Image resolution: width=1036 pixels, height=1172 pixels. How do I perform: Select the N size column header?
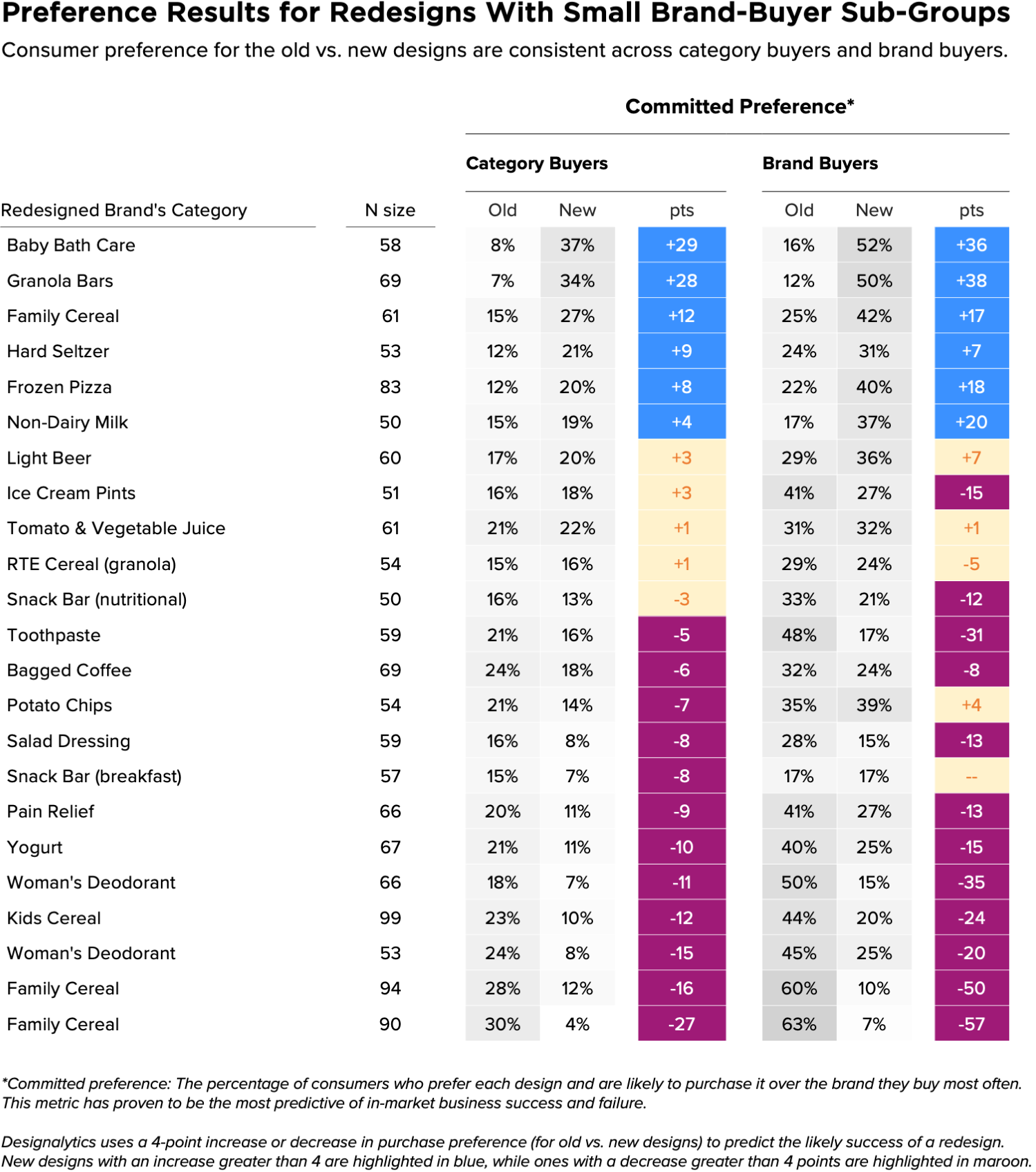(x=390, y=211)
